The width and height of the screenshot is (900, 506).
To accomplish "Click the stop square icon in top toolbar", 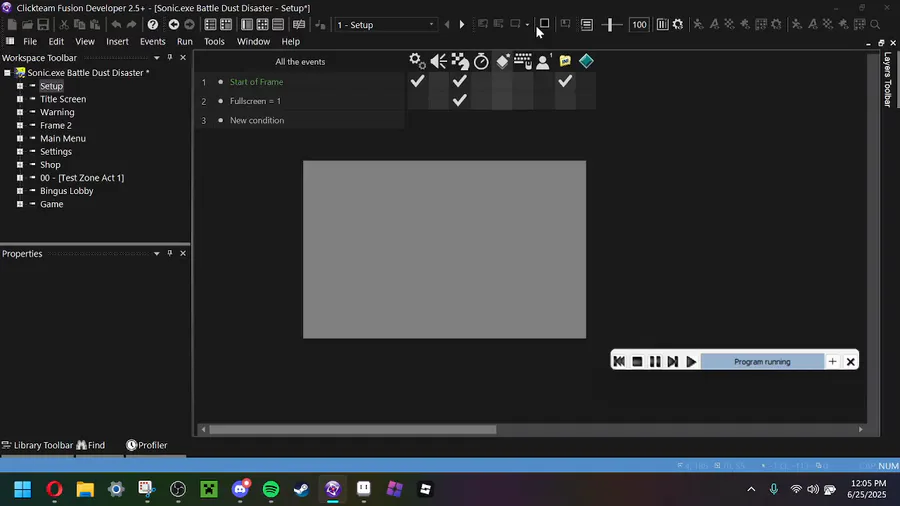I will (x=544, y=24).
